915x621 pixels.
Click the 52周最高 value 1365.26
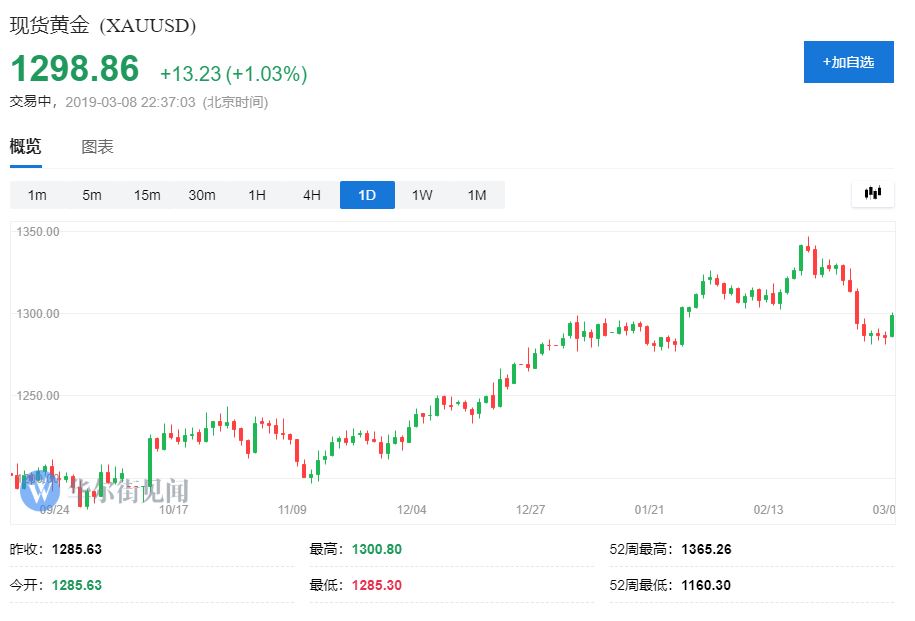pos(707,549)
